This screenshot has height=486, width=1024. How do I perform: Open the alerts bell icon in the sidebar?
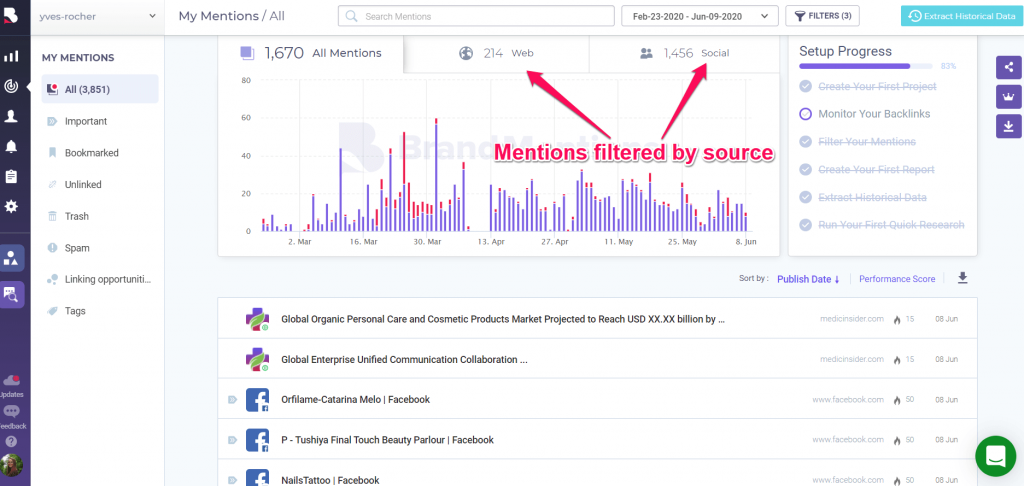11,146
